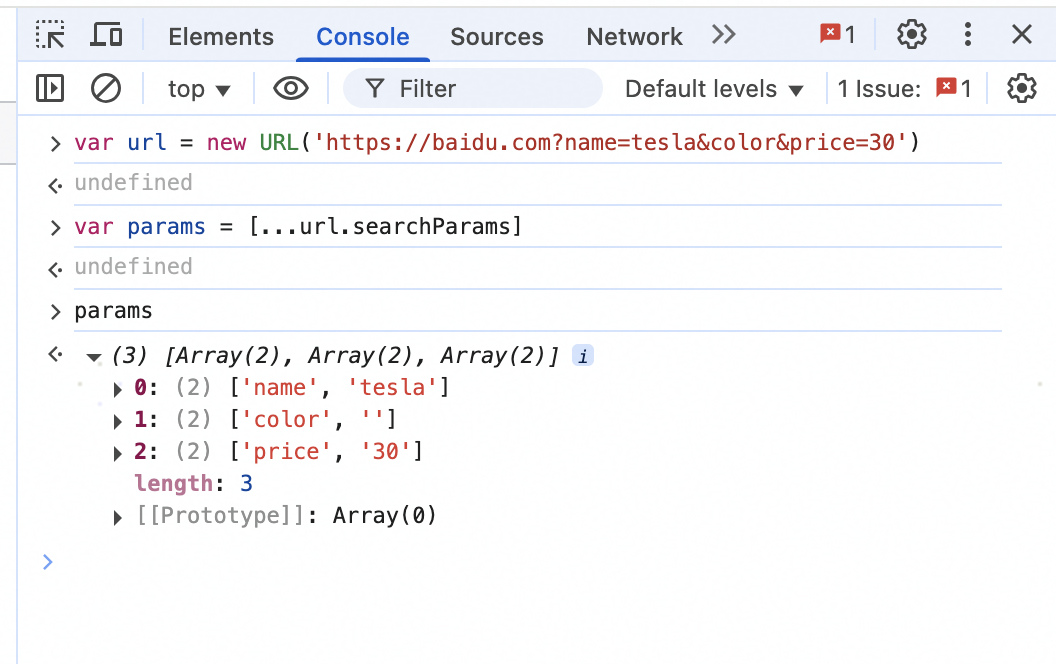Open the top JavaScript context dropdown
This screenshot has width=1056, height=664.
click(x=199, y=89)
